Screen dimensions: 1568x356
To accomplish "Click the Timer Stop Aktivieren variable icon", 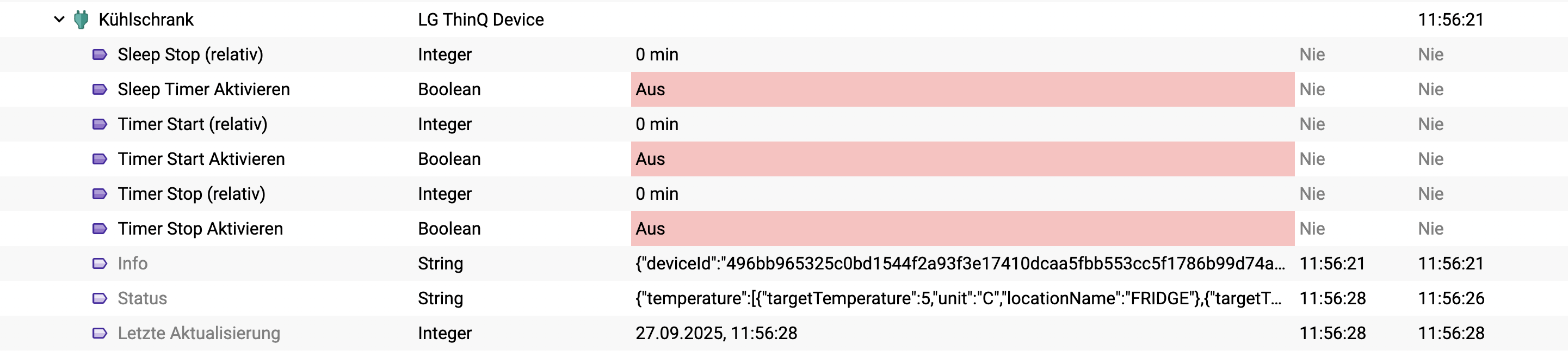I will click(x=99, y=229).
